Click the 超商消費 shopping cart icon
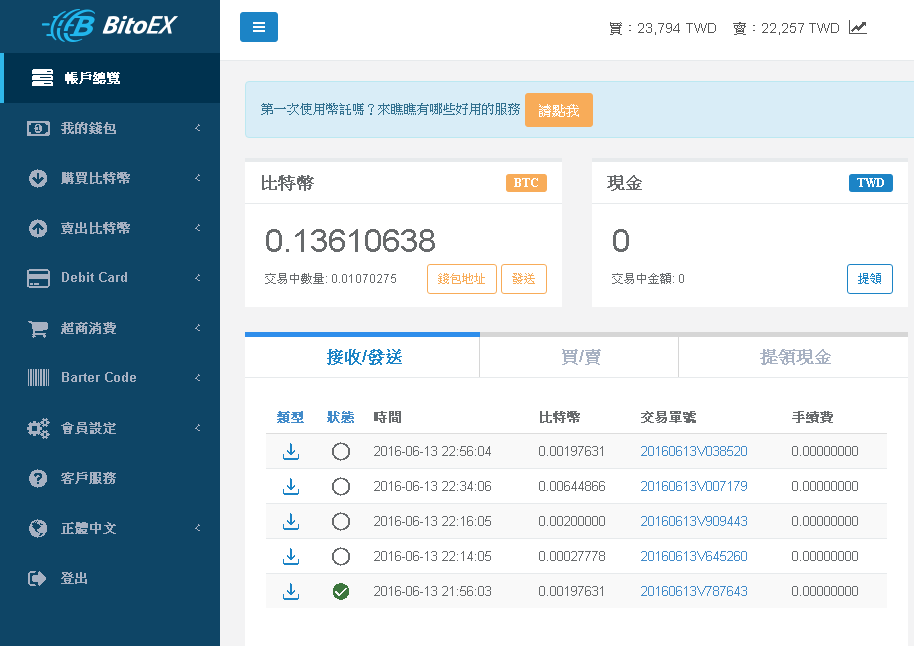 [38, 328]
